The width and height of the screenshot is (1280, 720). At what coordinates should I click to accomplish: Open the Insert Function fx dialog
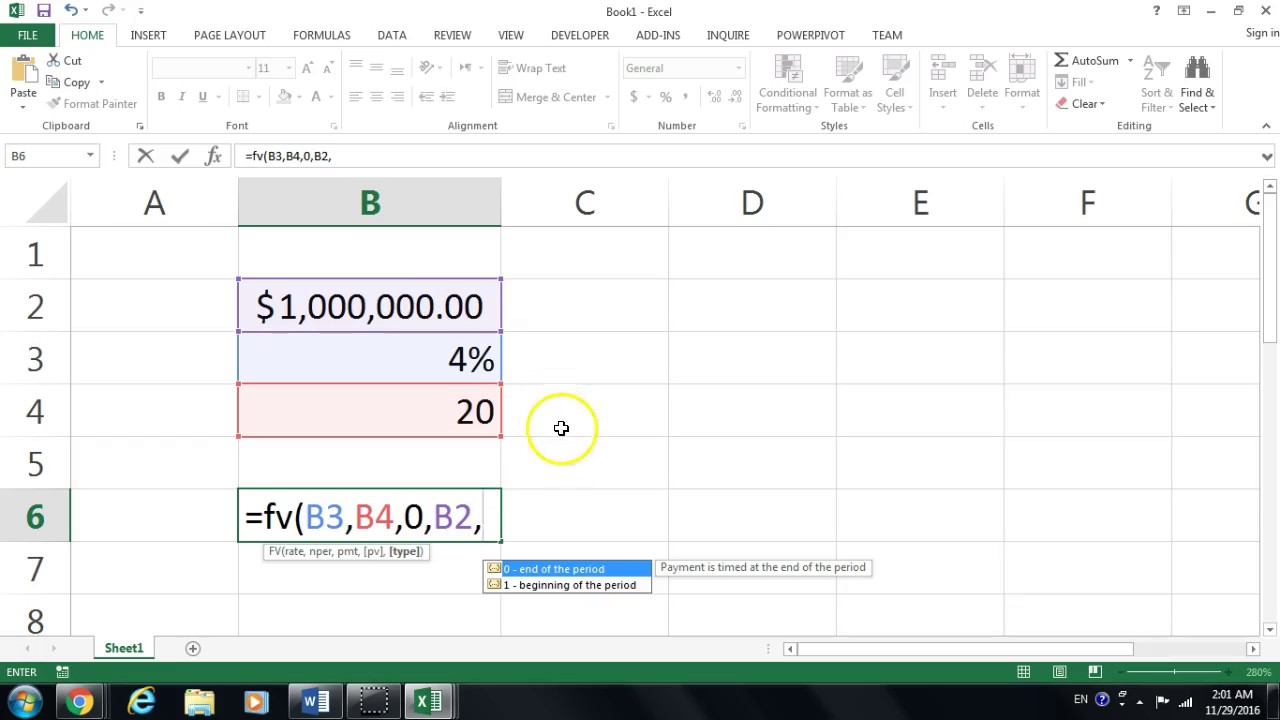(213, 156)
